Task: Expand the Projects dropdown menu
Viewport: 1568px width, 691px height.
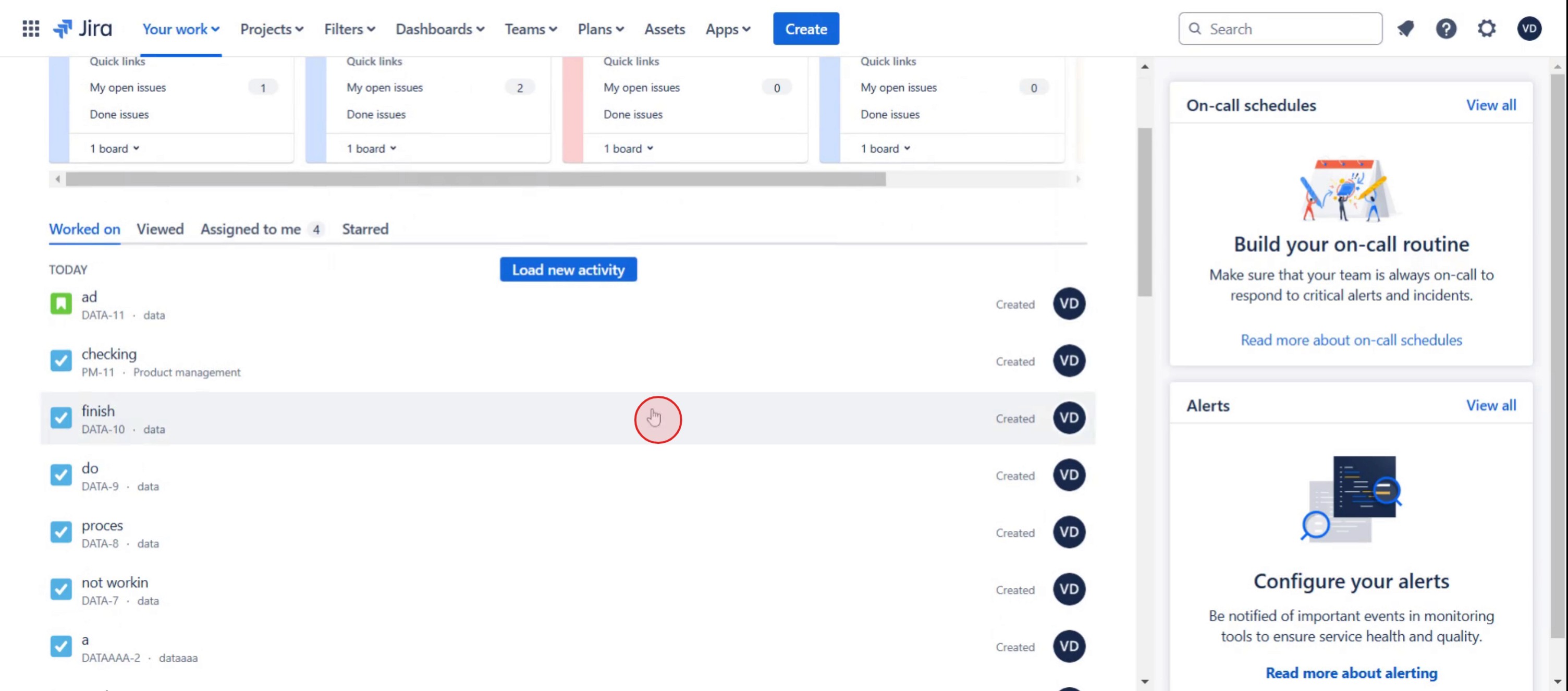Action: (x=272, y=29)
